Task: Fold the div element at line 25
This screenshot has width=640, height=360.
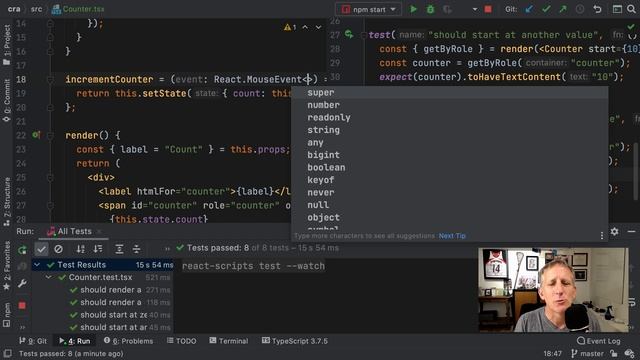Action: coord(50,178)
